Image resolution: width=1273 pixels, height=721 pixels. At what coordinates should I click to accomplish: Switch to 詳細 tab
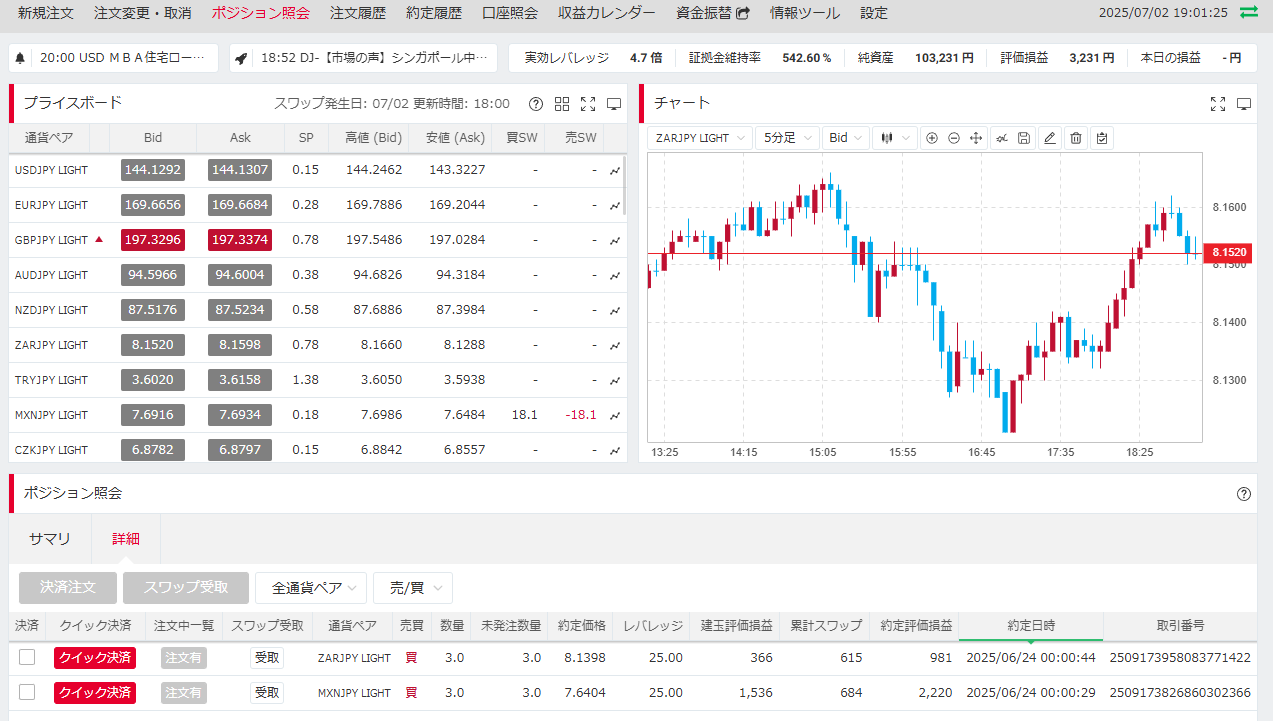126,539
